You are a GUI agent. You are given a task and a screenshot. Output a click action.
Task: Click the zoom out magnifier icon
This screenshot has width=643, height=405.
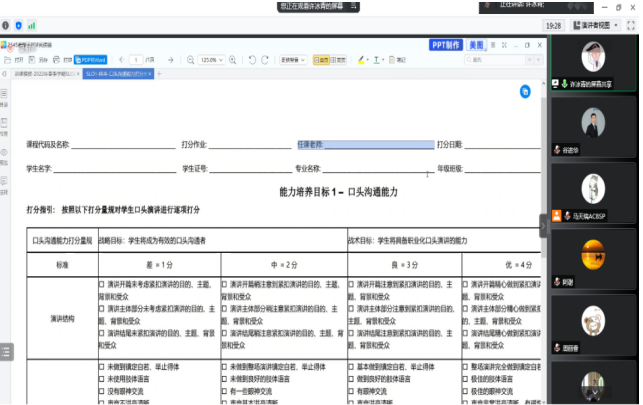(x=191, y=60)
